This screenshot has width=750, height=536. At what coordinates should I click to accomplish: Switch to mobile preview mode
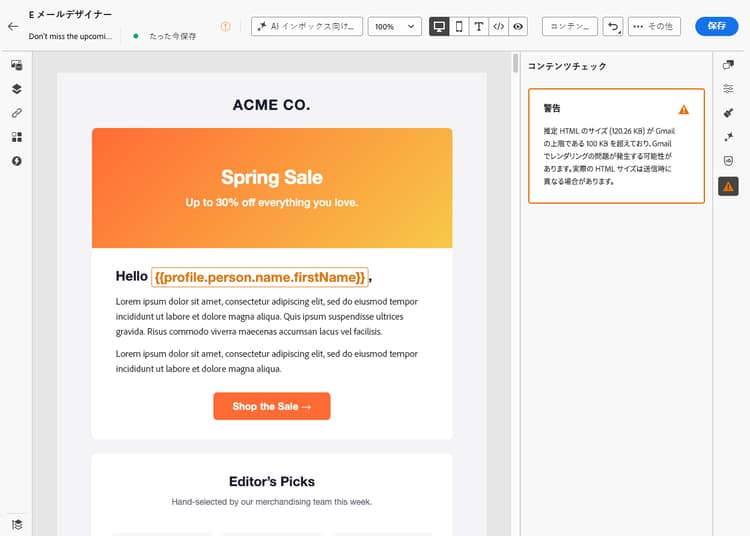coord(459,26)
